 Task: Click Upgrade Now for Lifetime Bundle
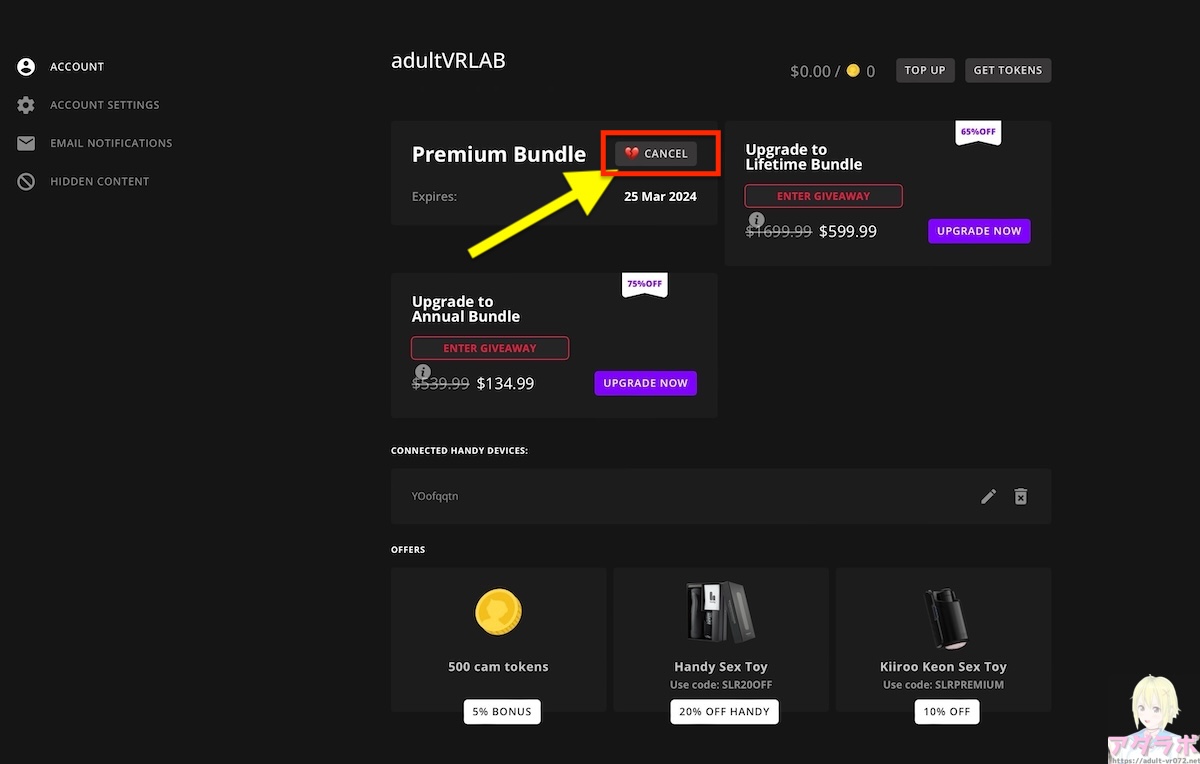pyautogui.click(x=979, y=231)
